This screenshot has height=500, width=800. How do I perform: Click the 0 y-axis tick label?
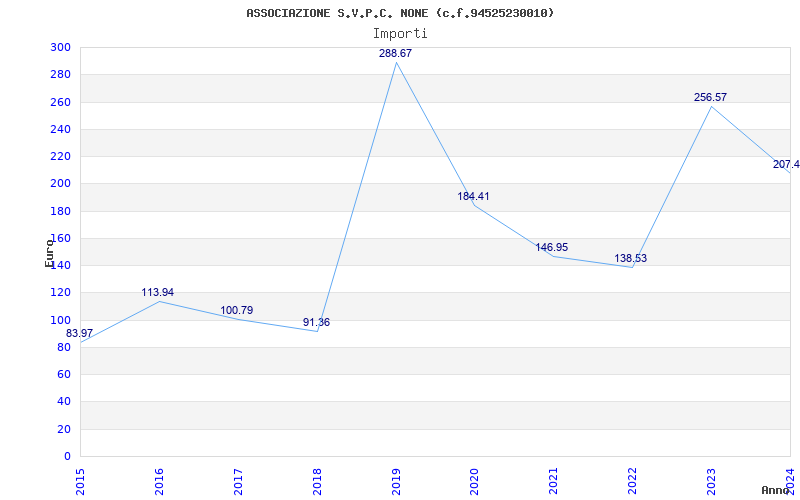point(67,457)
